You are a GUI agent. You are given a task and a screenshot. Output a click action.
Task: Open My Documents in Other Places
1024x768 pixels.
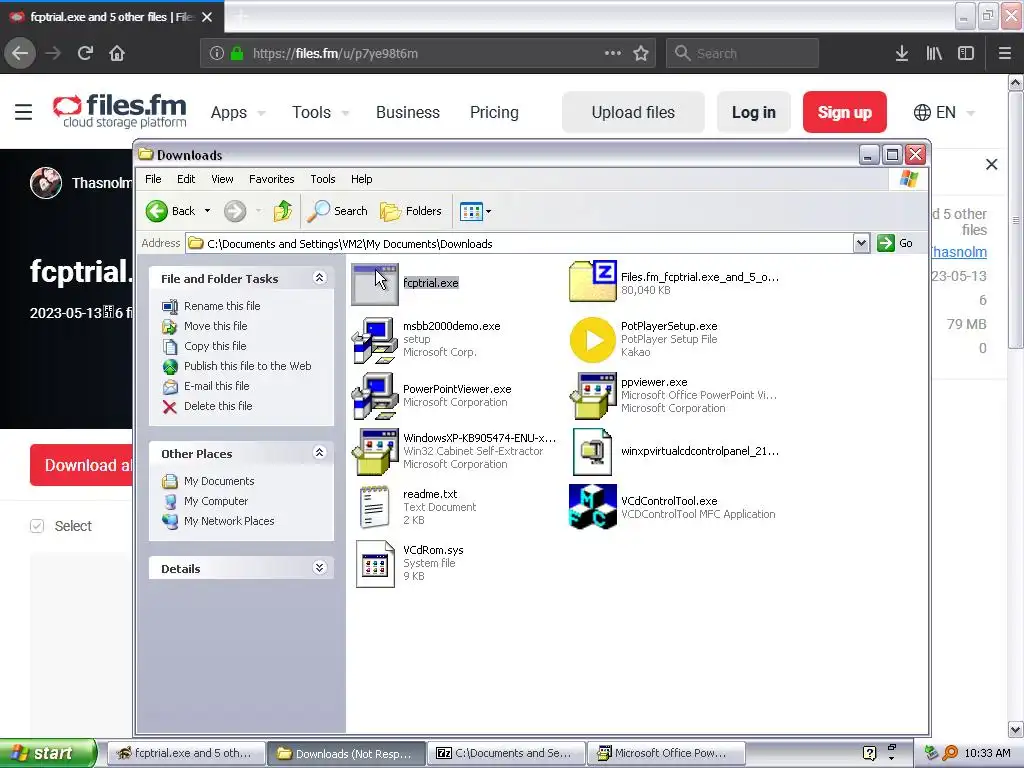click(219, 481)
